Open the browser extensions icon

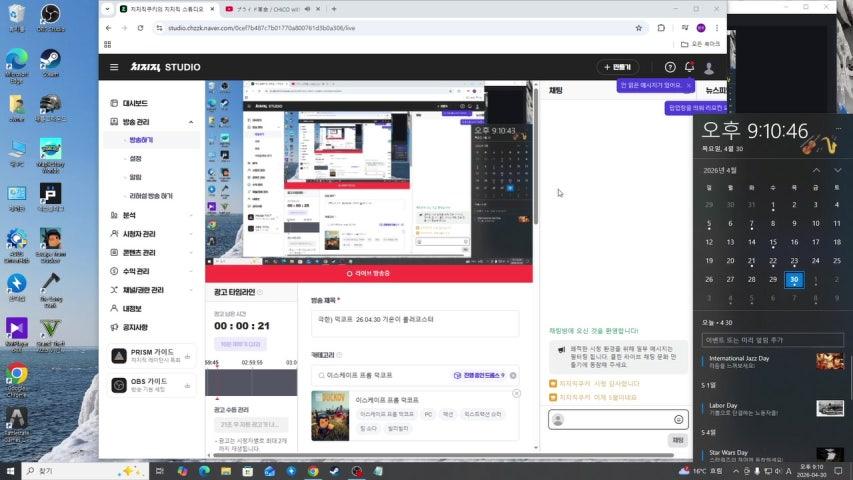(x=661, y=28)
